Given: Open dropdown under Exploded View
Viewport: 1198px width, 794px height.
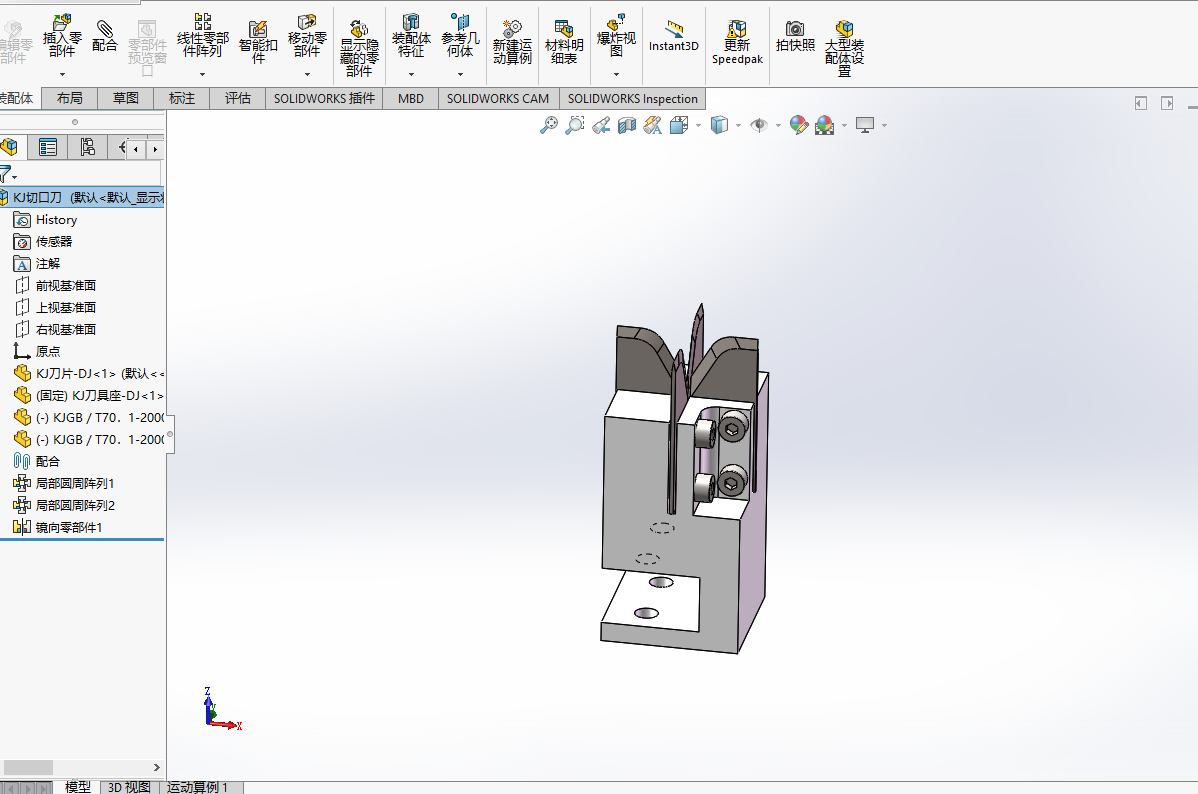Looking at the screenshot, I should 616,74.
